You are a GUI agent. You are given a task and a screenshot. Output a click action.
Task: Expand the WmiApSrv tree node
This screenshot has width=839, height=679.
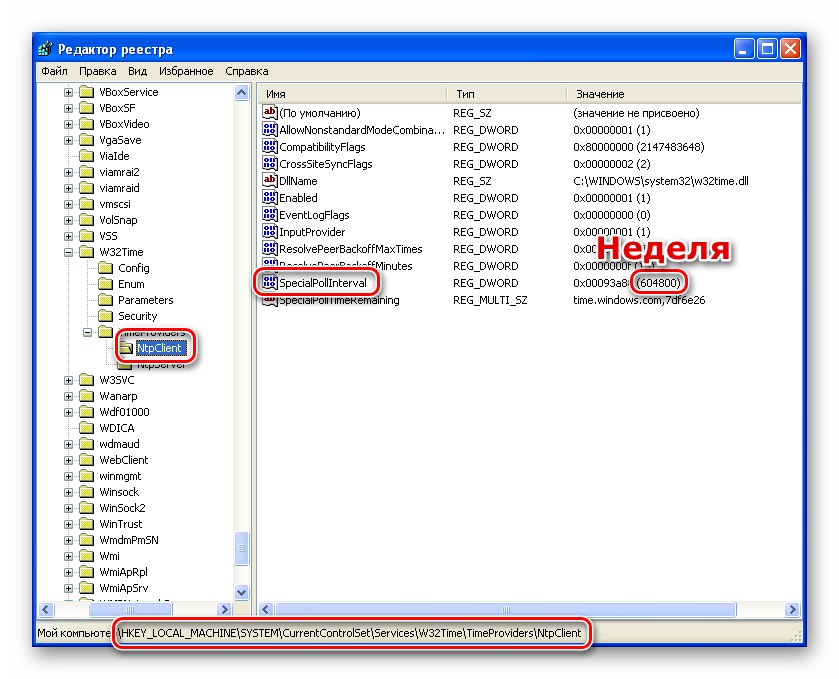68,588
